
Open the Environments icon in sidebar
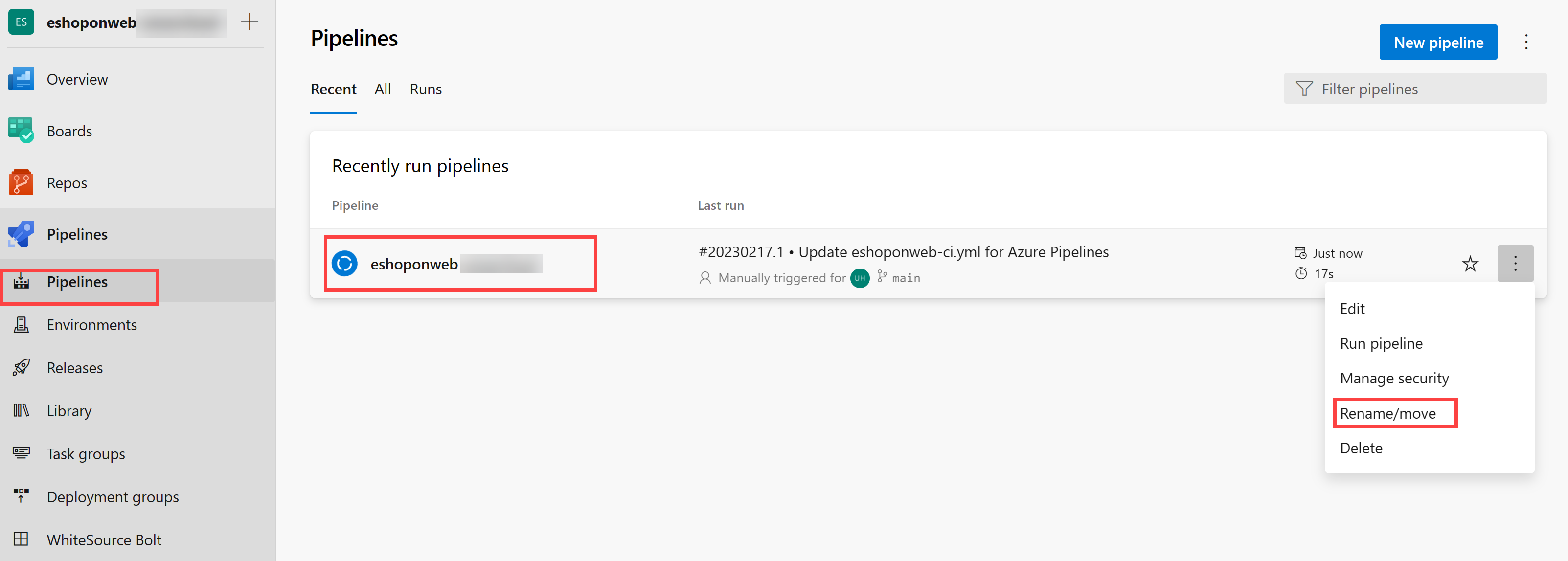(x=22, y=325)
